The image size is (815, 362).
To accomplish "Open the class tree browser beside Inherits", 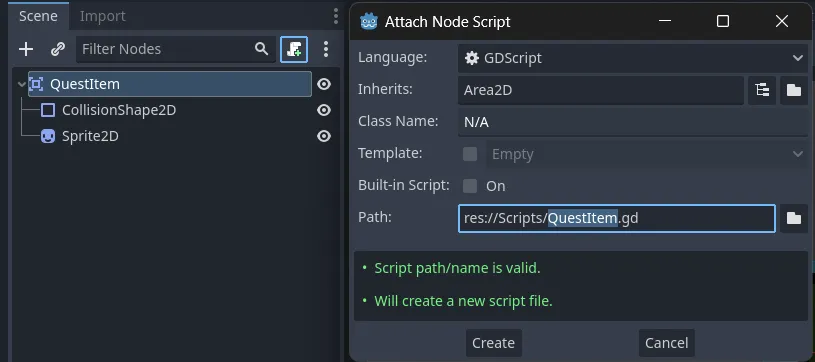I will point(763,90).
